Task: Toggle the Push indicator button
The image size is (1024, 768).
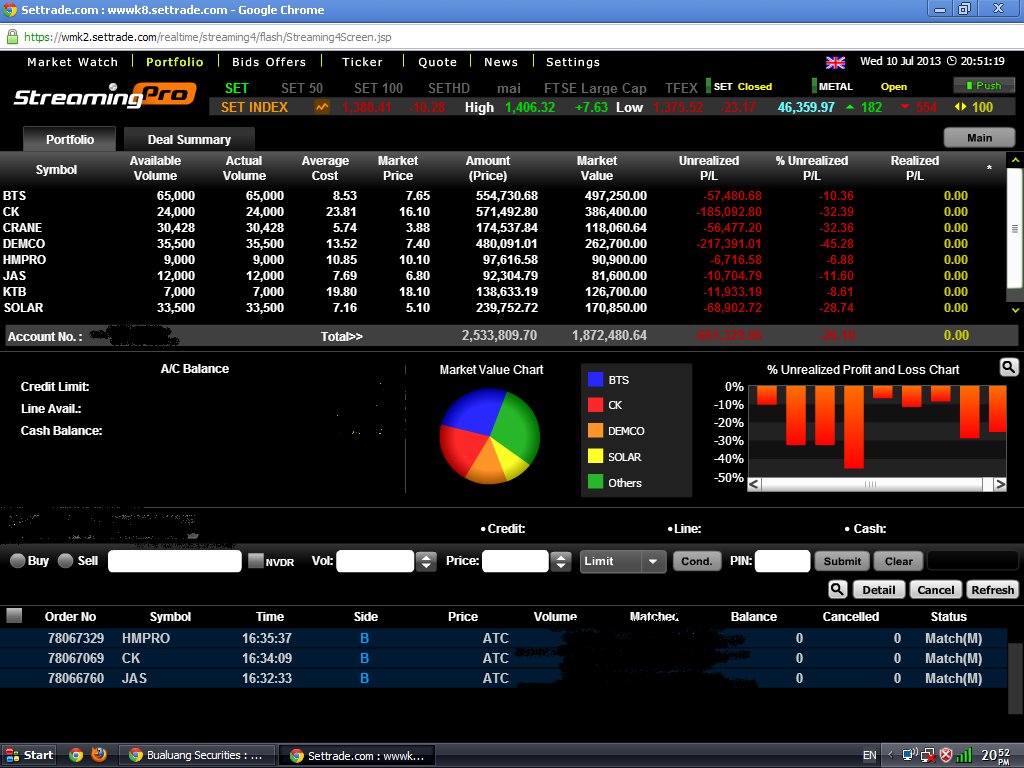Action: click(x=984, y=86)
